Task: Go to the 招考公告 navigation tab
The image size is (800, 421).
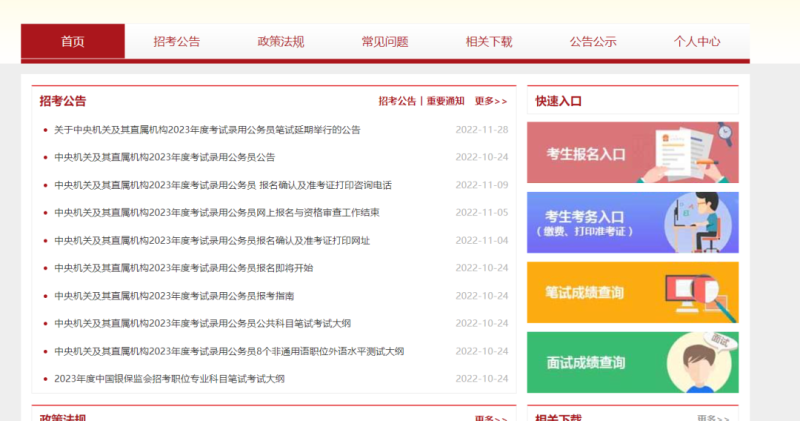Action: tap(177, 42)
